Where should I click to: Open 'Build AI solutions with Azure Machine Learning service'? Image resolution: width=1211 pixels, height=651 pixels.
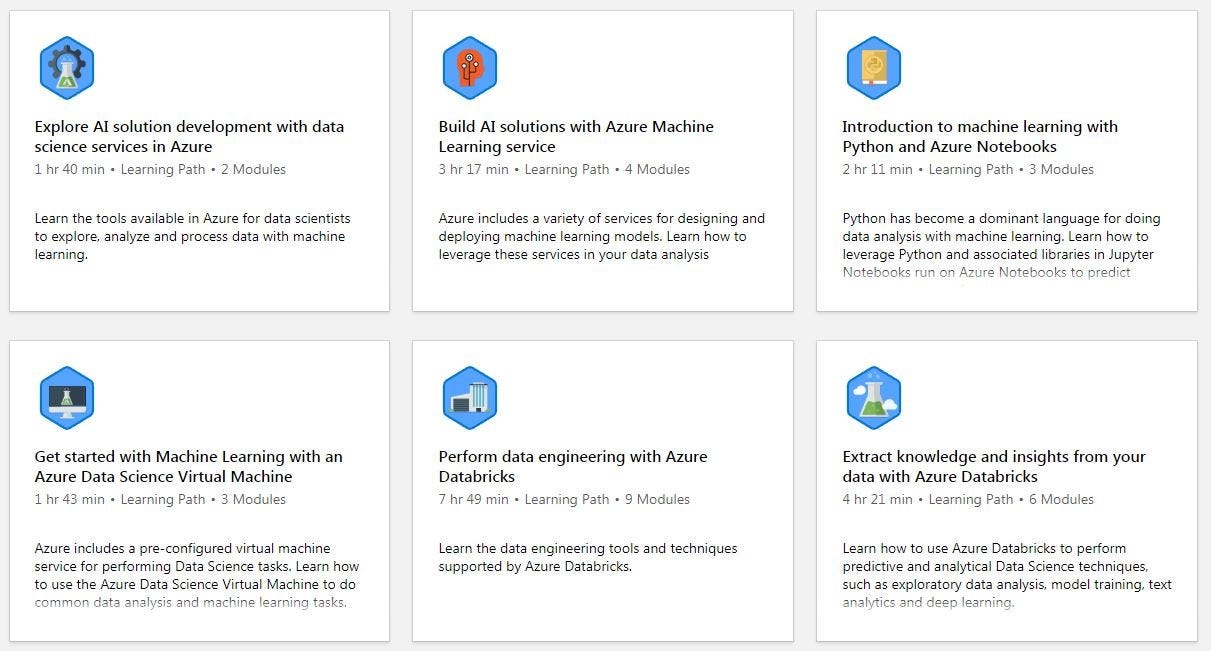[x=576, y=137]
